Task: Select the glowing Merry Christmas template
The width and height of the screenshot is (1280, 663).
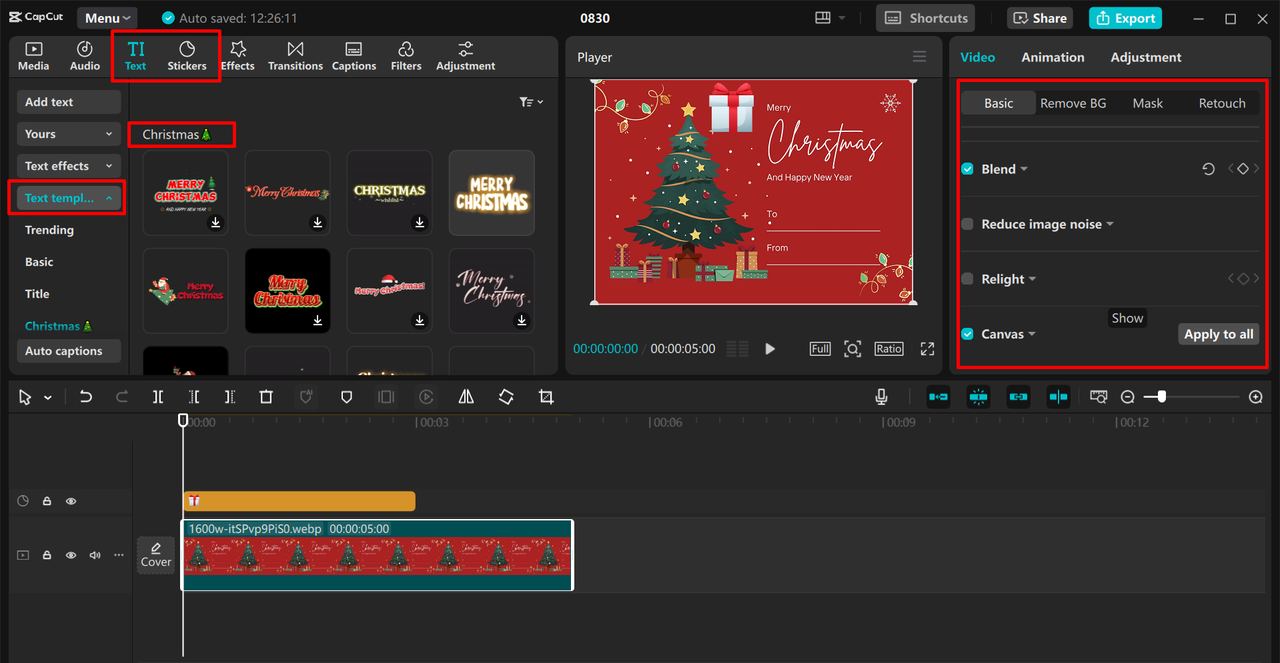Action: (491, 192)
